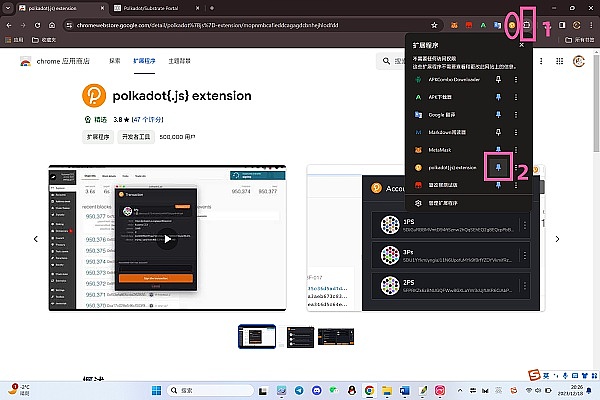Open more options for Markdown阅读器

tap(516, 132)
